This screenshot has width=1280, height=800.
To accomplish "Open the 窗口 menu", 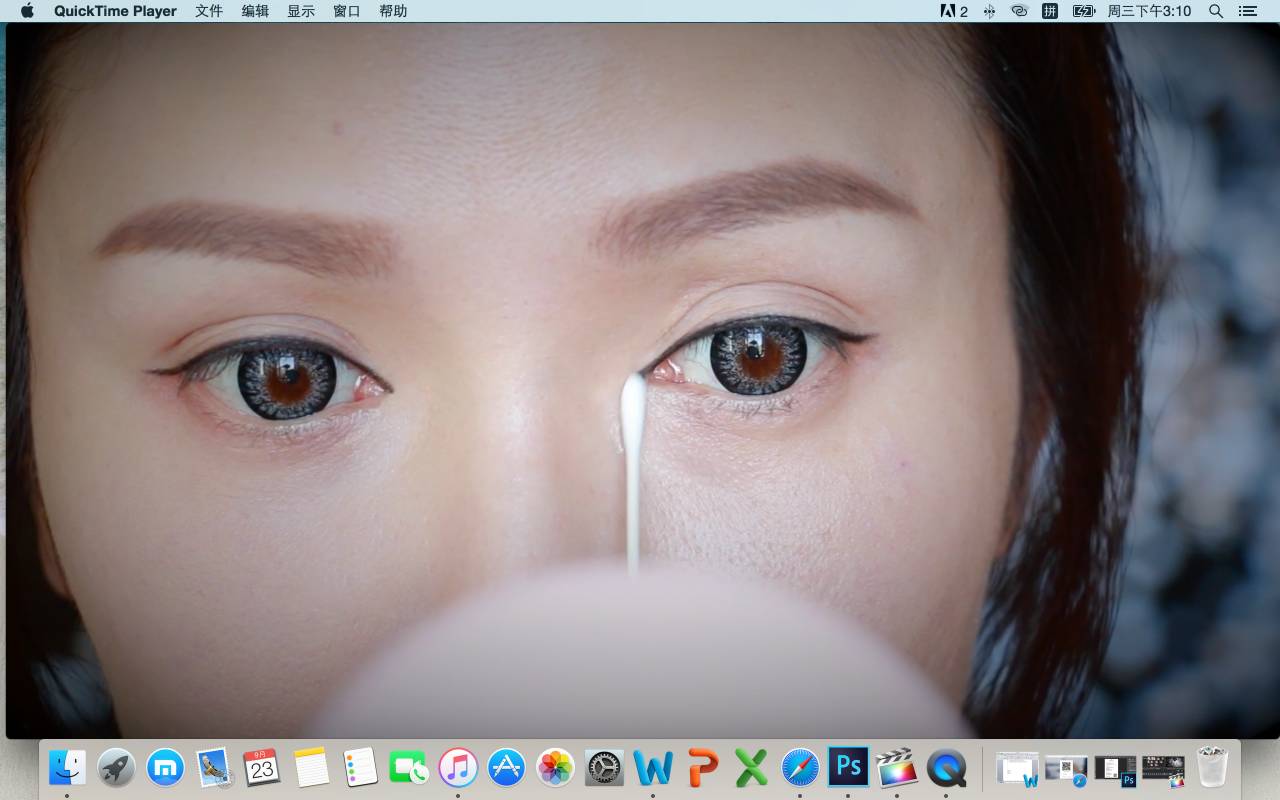I will tap(347, 11).
